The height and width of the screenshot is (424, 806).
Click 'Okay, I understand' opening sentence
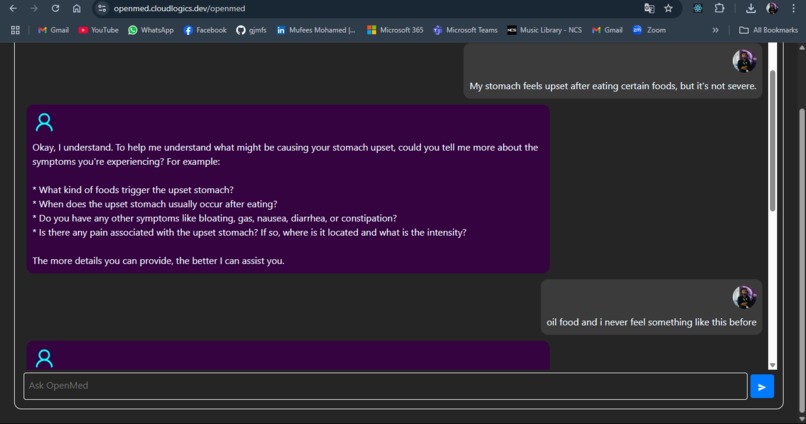(x=72, y=148)
